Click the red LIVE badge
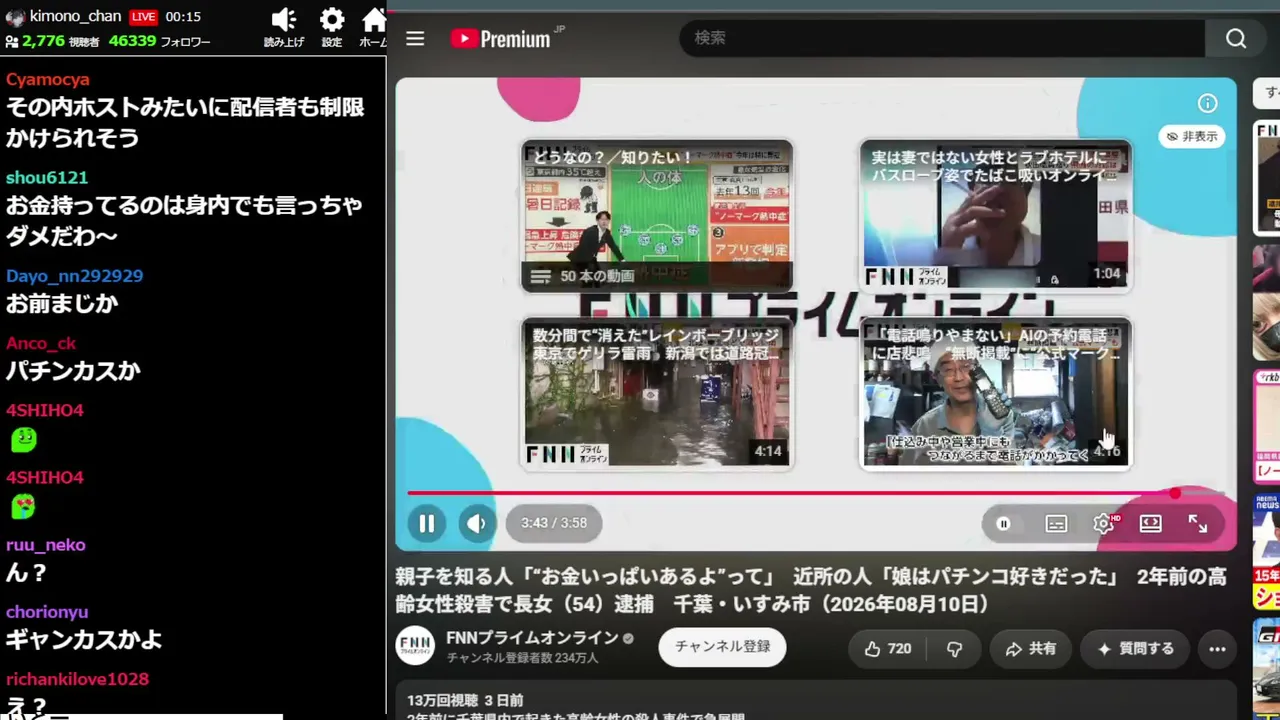Screen dimensions: 1280x720 tap(143, 17)
